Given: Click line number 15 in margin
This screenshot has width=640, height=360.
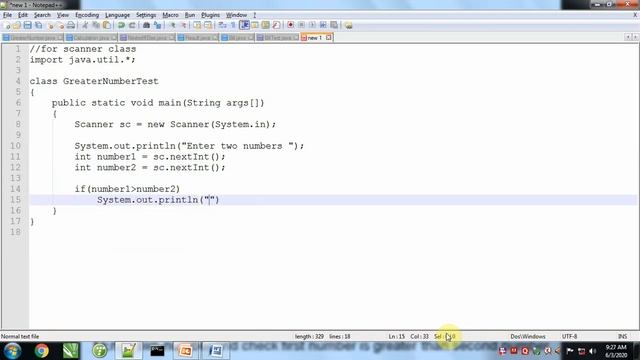Looking at the screenshot, I should tap(15, 200).
